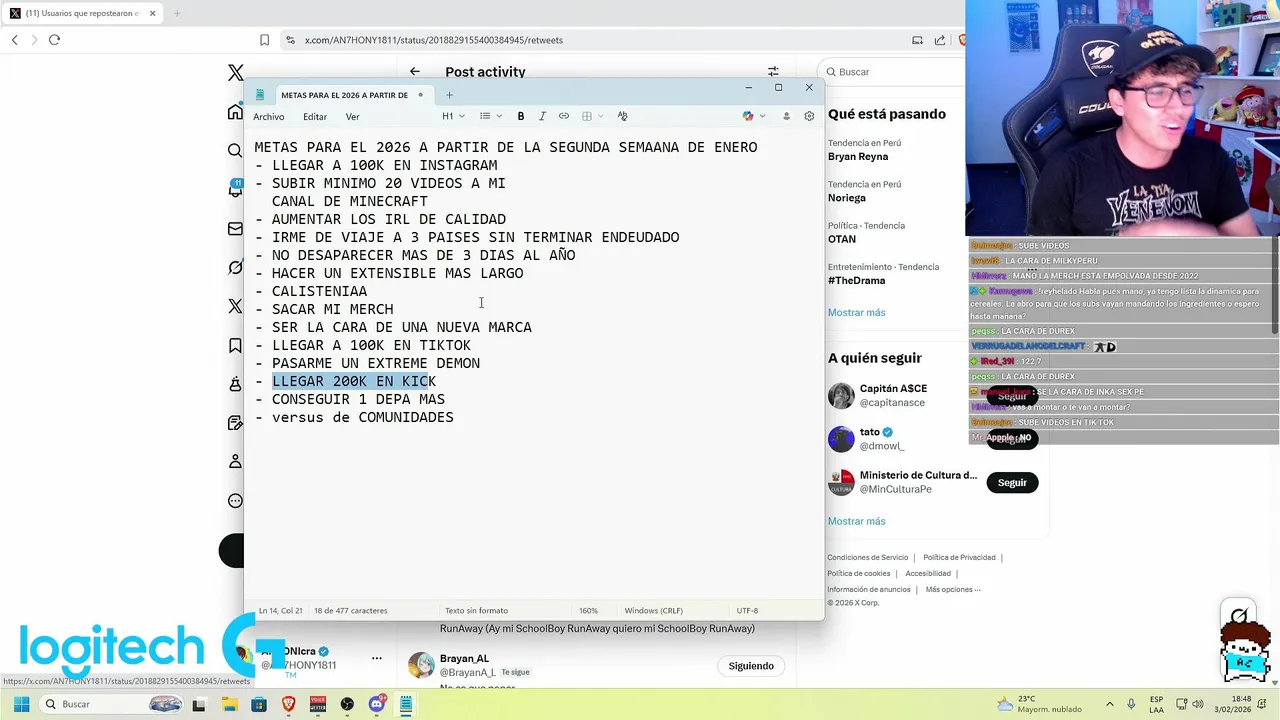Open Información de anuncios link
1280x720 pixels.
point(869,589)
